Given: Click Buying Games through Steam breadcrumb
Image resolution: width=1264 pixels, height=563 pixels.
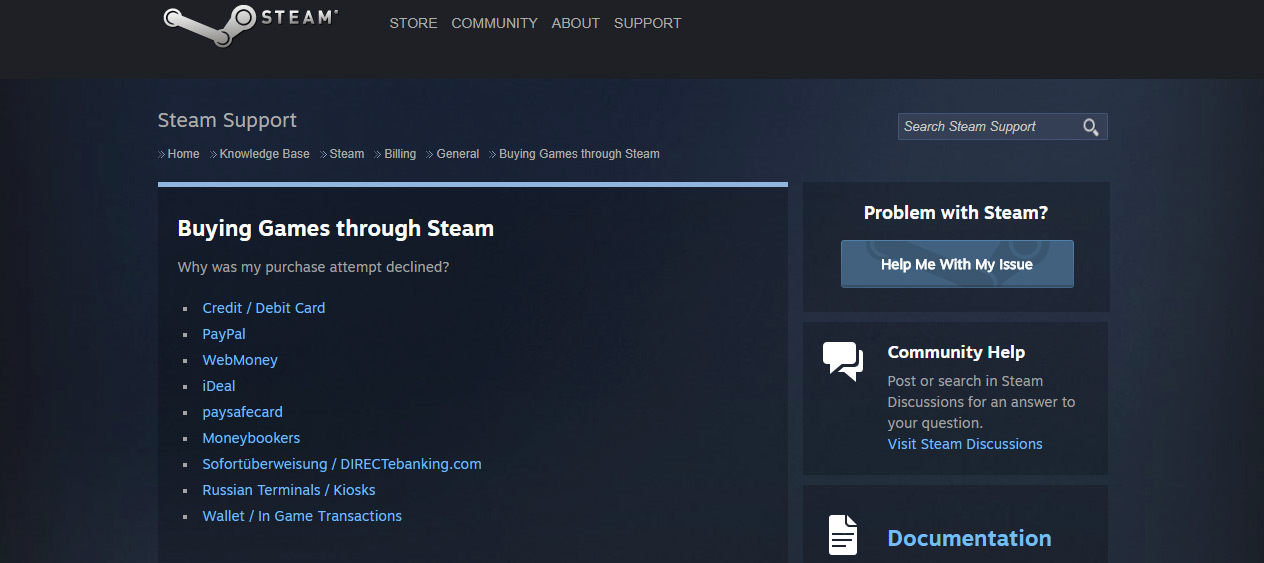Looking at the screenshot, I should point(579,154).
